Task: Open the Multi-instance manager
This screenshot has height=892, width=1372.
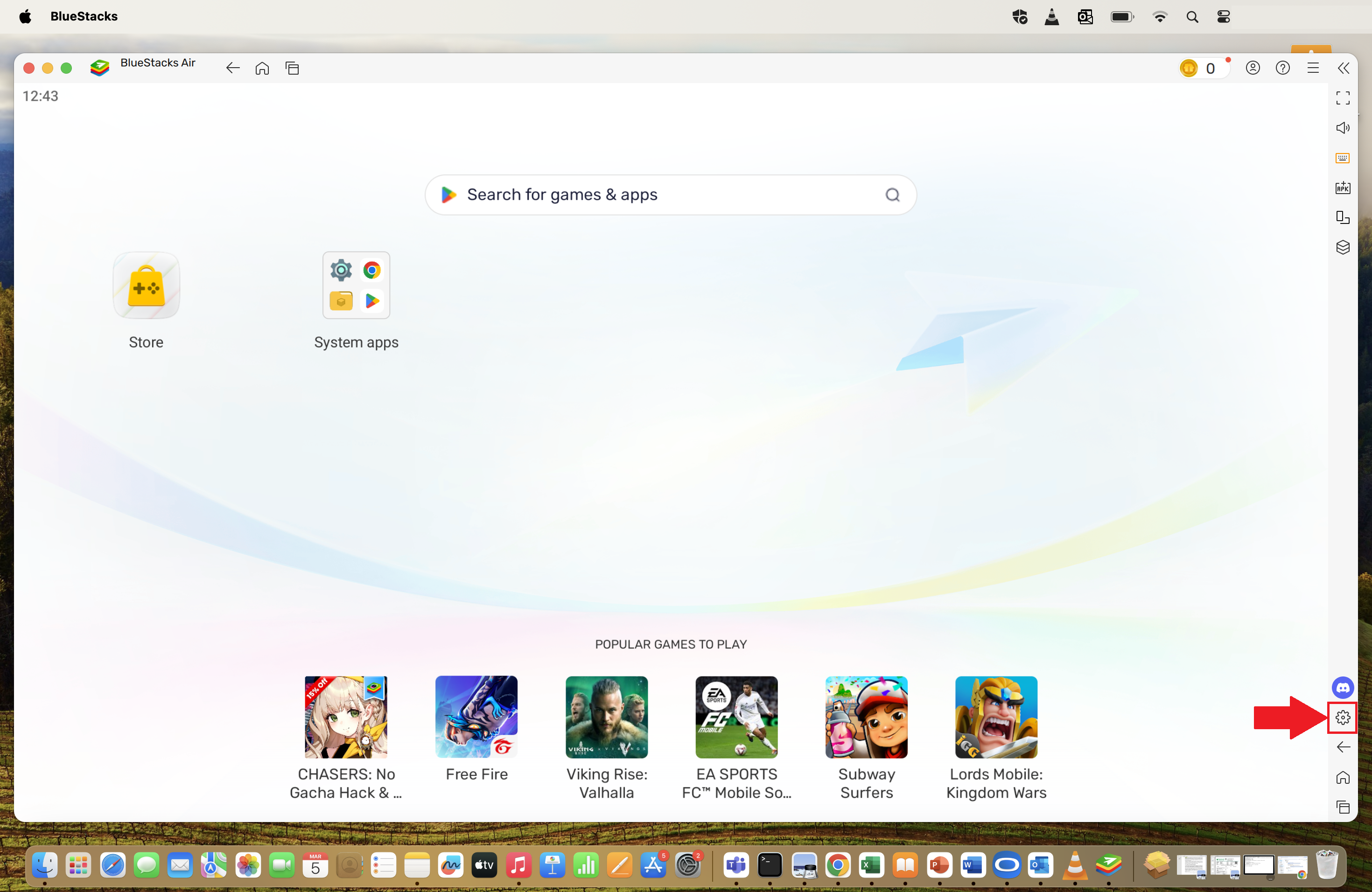Action: pyautogui.click(x=1343, y=247)
